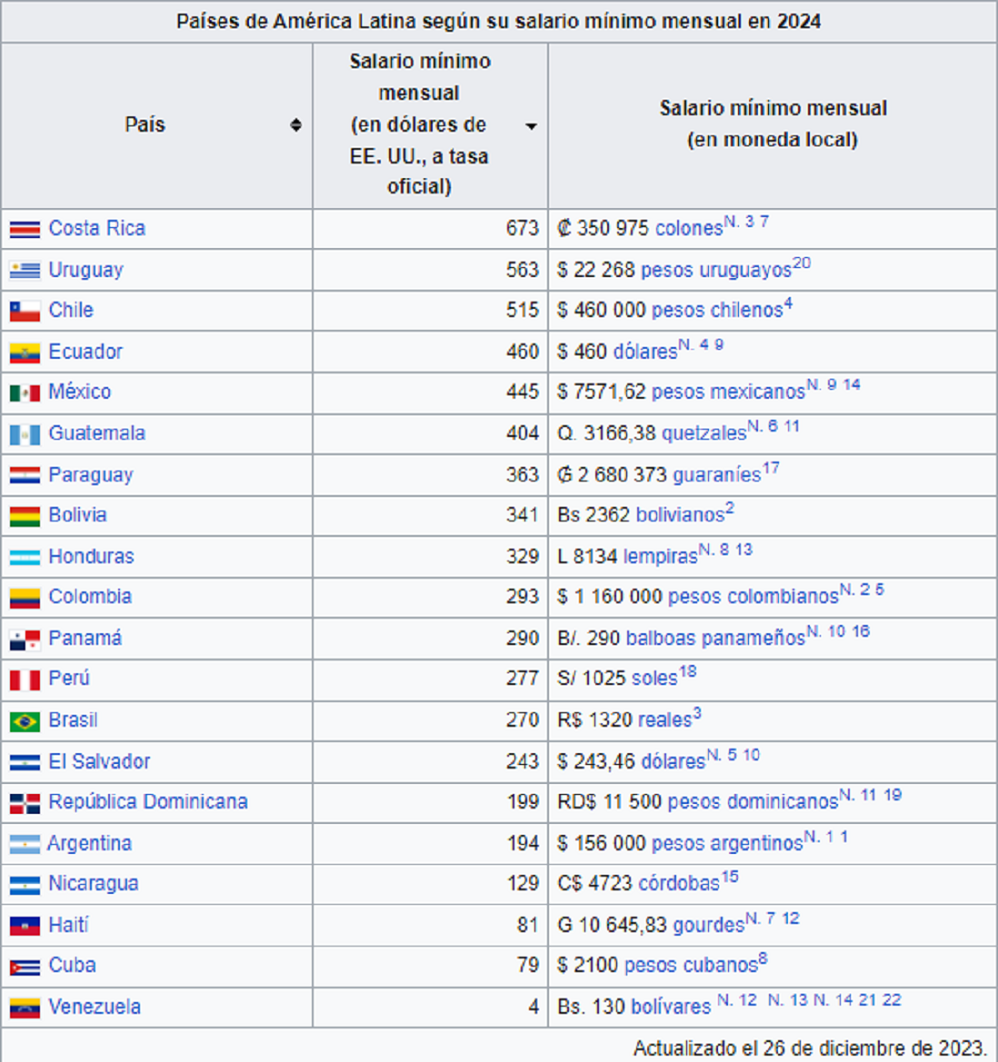Open the guaraníes currency link
The height and width of the screenshot is (1062, 998).
(718, 475)
